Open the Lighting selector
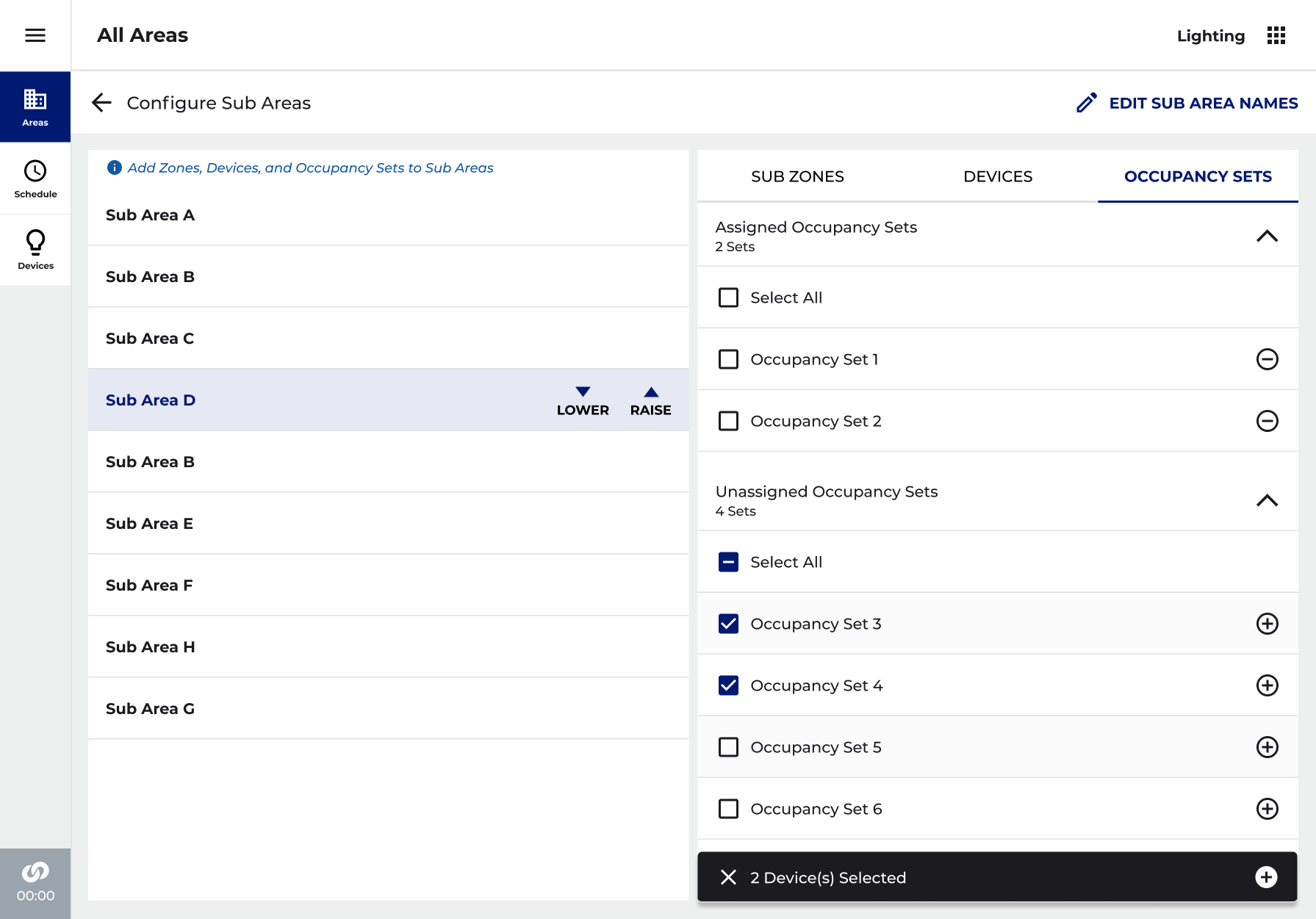This screenshot has height=919, width=1316. coord(1210,35)
